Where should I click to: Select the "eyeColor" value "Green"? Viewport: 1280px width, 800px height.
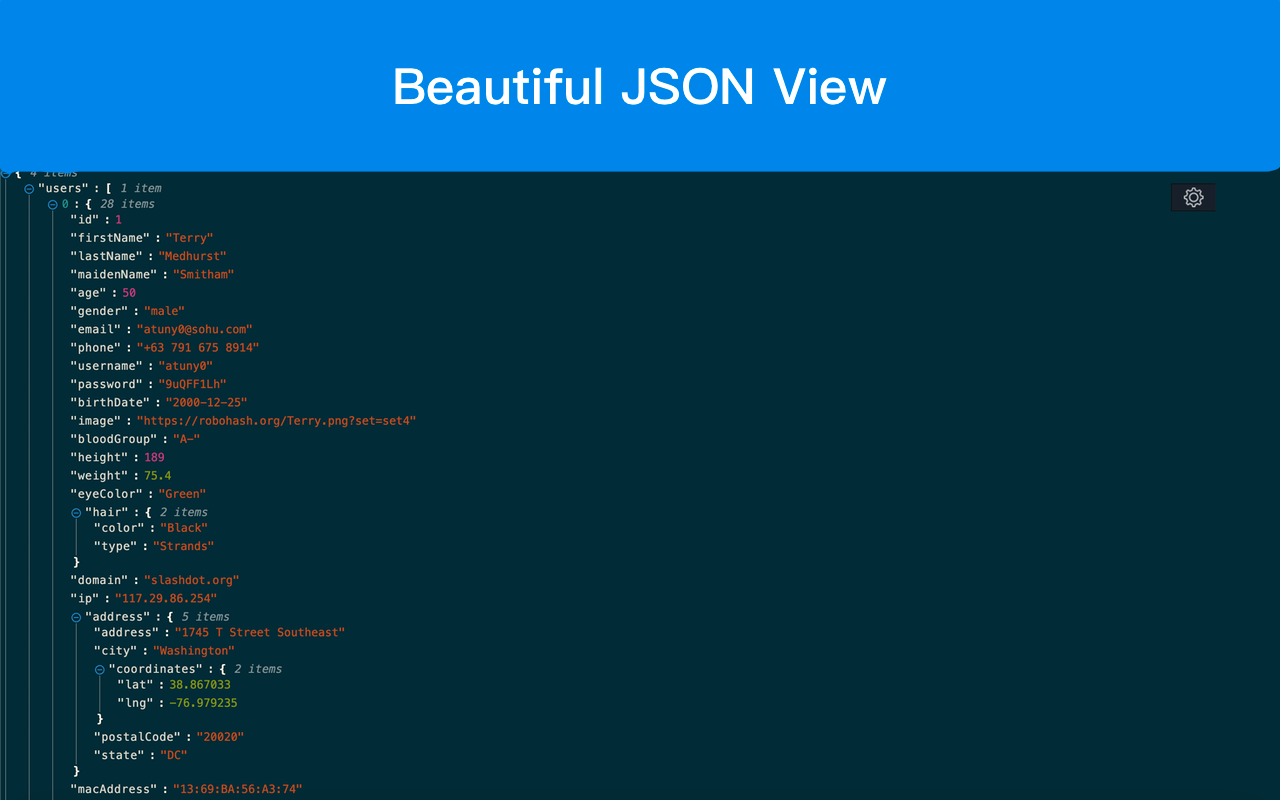(182, 493)
